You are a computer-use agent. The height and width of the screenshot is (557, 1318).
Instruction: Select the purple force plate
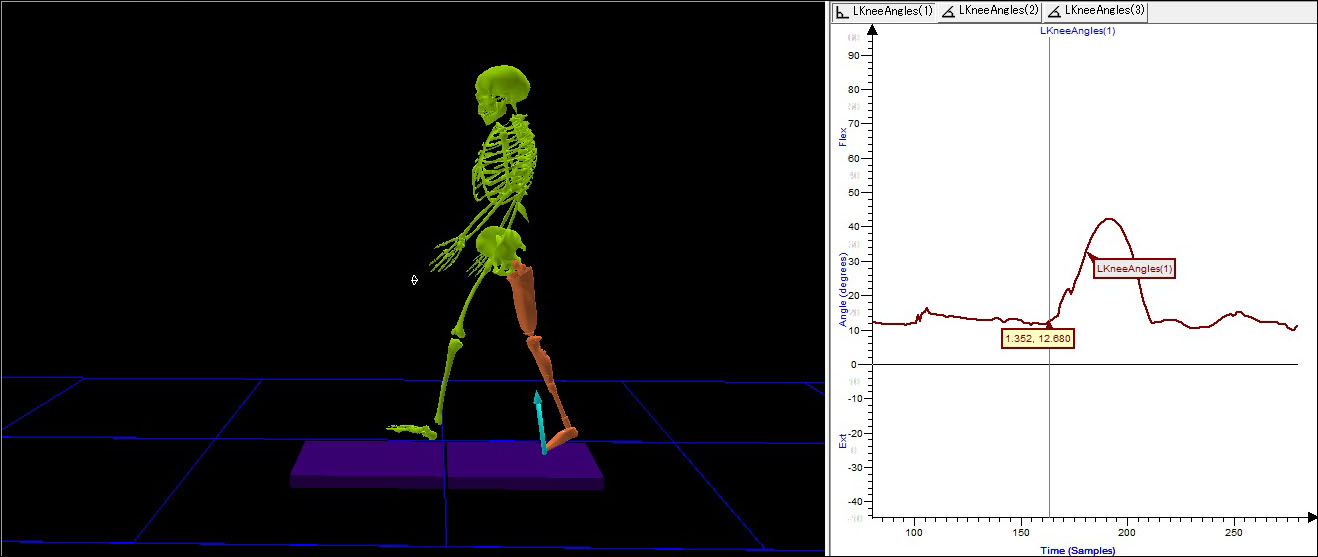coord(446,463)
